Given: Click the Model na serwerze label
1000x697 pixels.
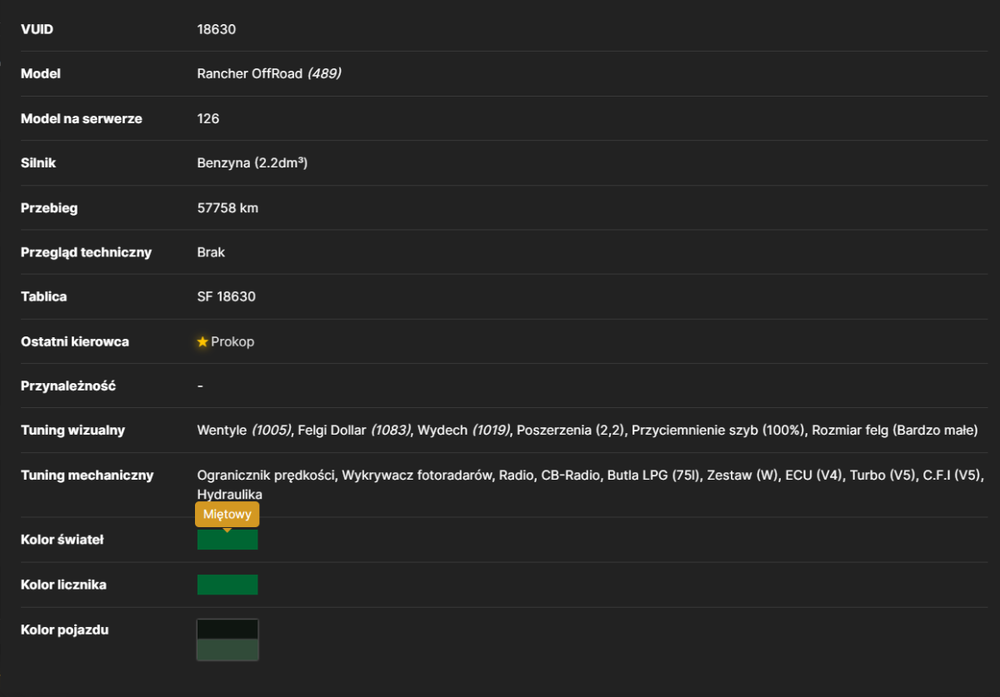Looking at the screenshot, I should [82, 119].
